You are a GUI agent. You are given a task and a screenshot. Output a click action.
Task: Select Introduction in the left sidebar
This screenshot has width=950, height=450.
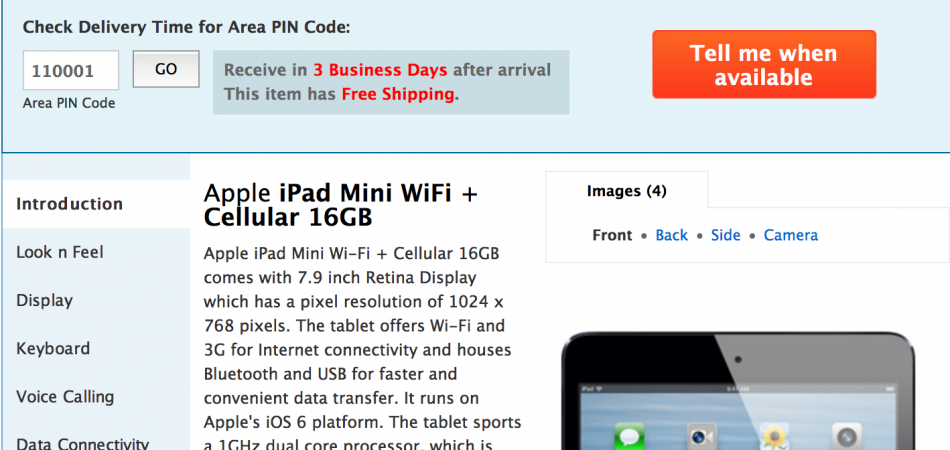96,204
